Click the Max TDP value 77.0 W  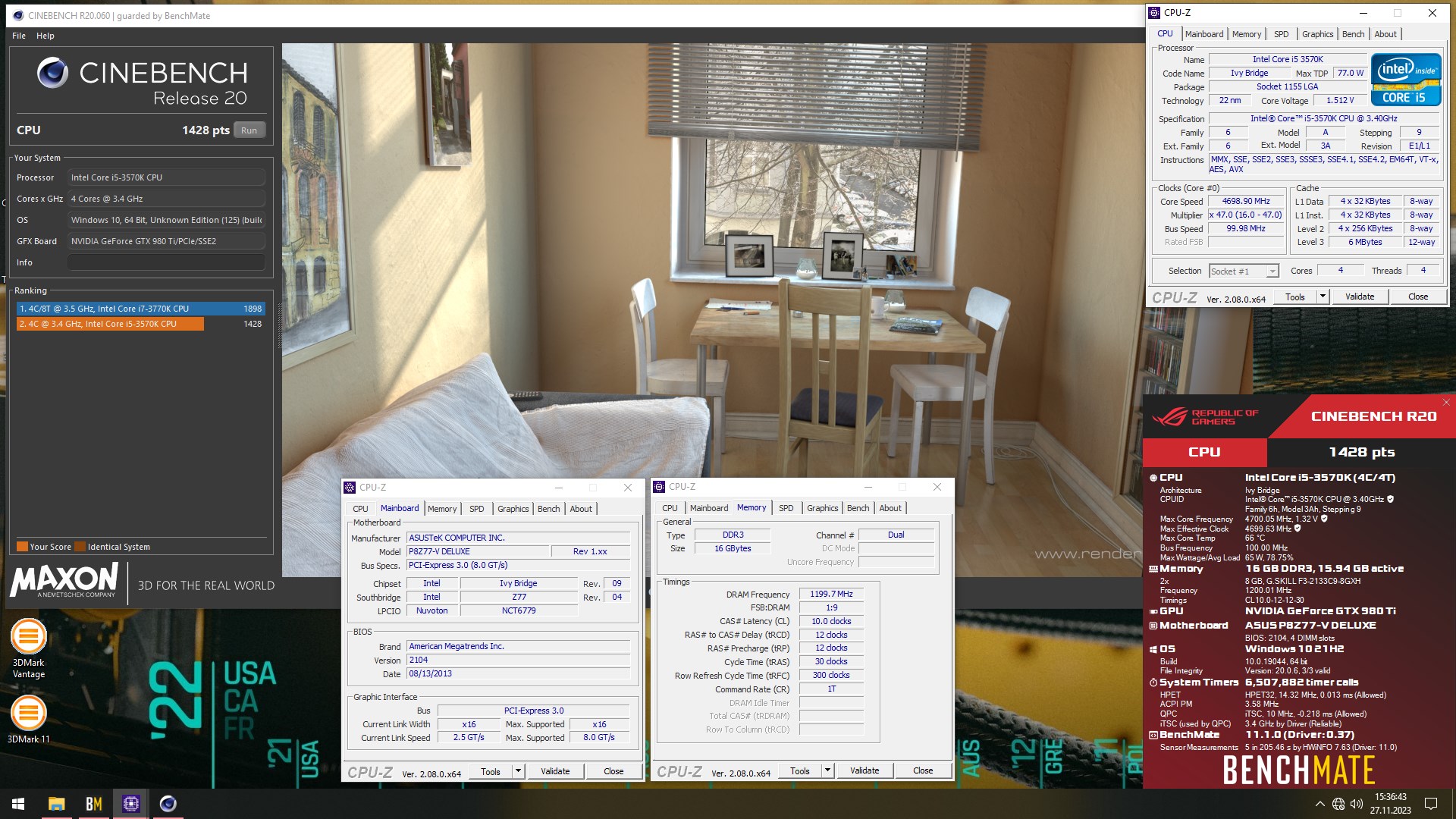(x=1349, y=73)
